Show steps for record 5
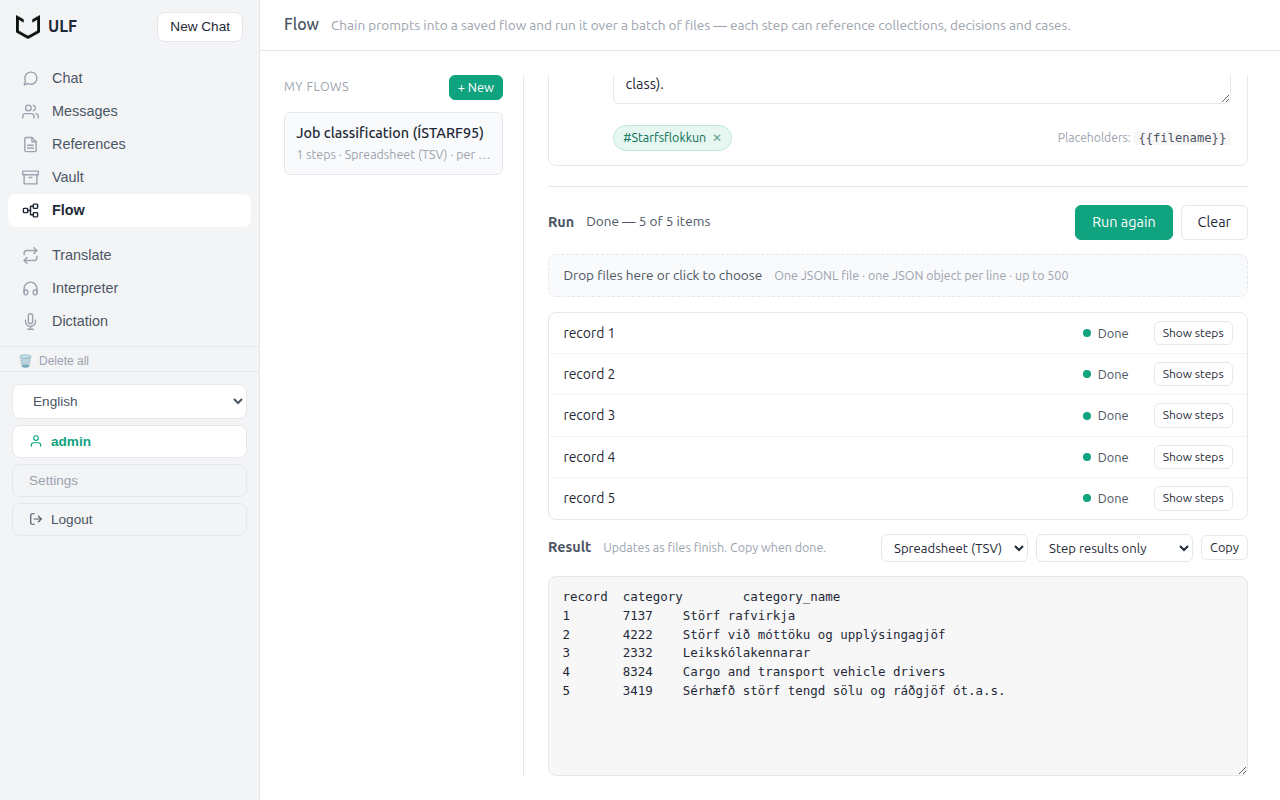This screenshot has height=800, width=1280. (x=1193, y=498)
